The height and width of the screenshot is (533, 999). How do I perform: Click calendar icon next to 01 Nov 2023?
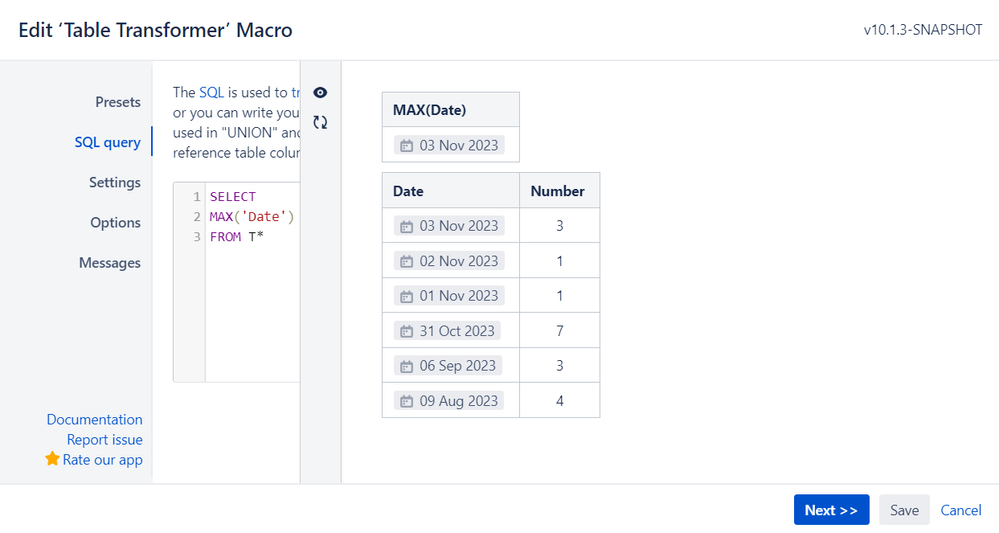[x=406, y=296]
